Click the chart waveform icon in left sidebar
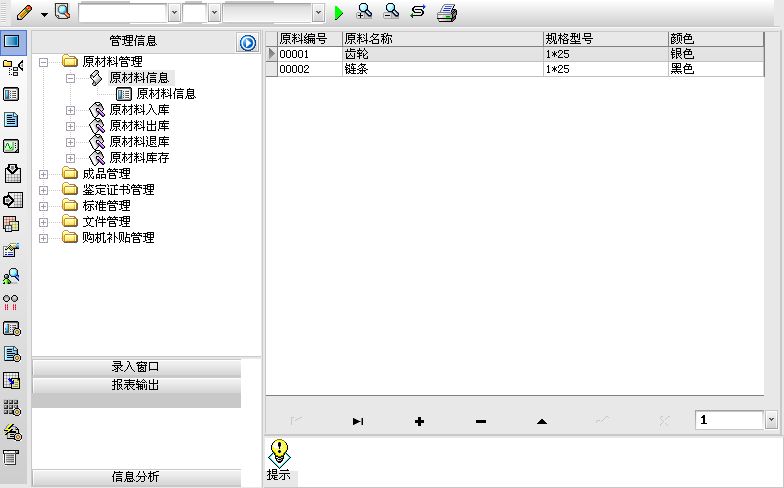Screen dimensions: 784x488 (x=12, y=146)
